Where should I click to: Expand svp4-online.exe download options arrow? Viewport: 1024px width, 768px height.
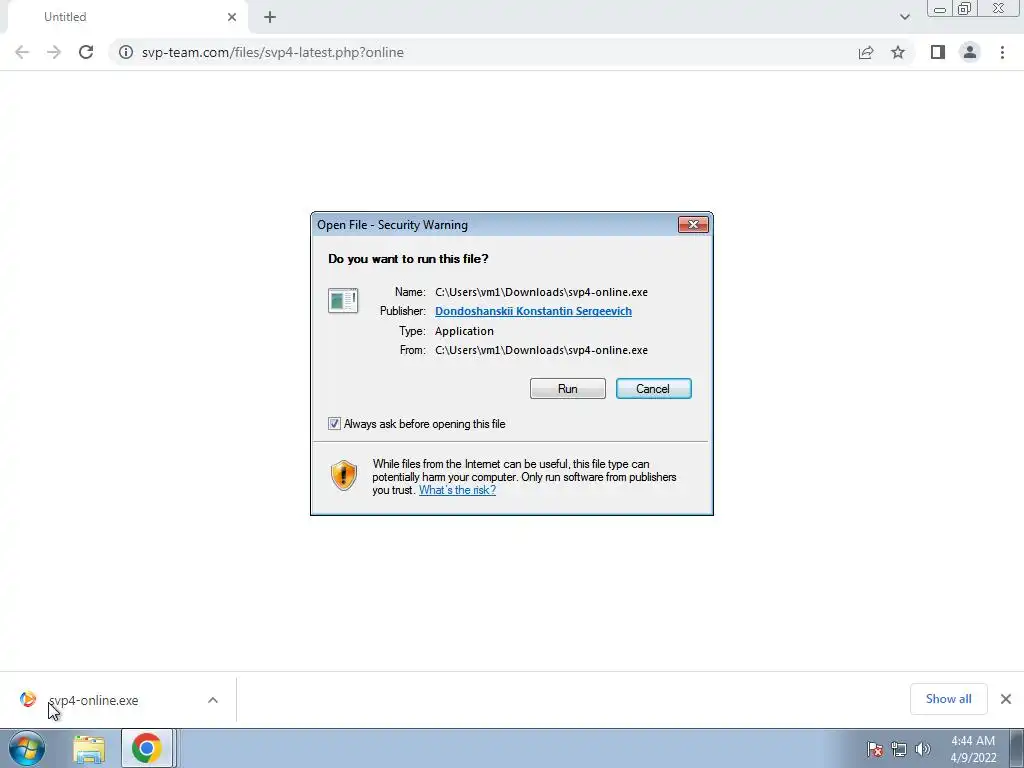[213, 700]
